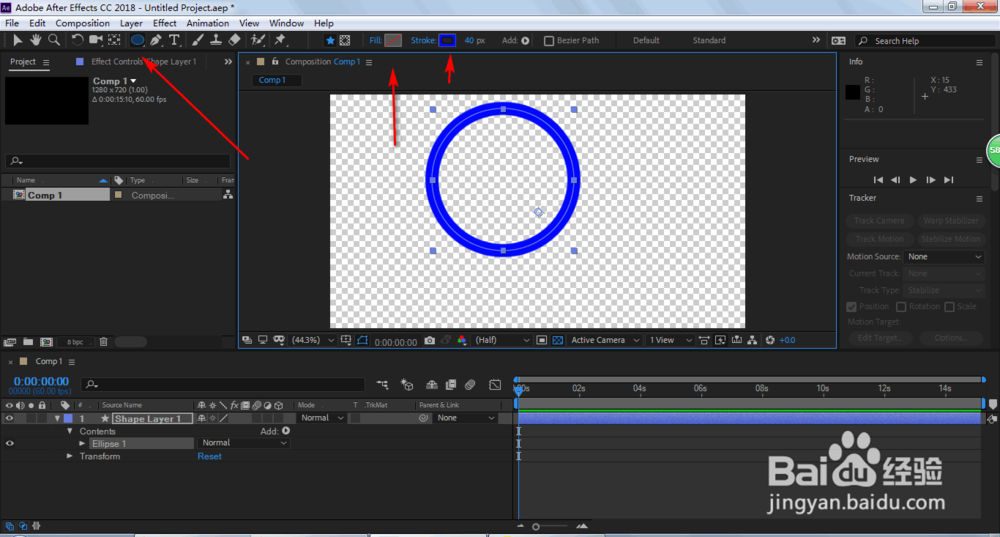Click the Take Snapshot camera icon

point(430,341)
